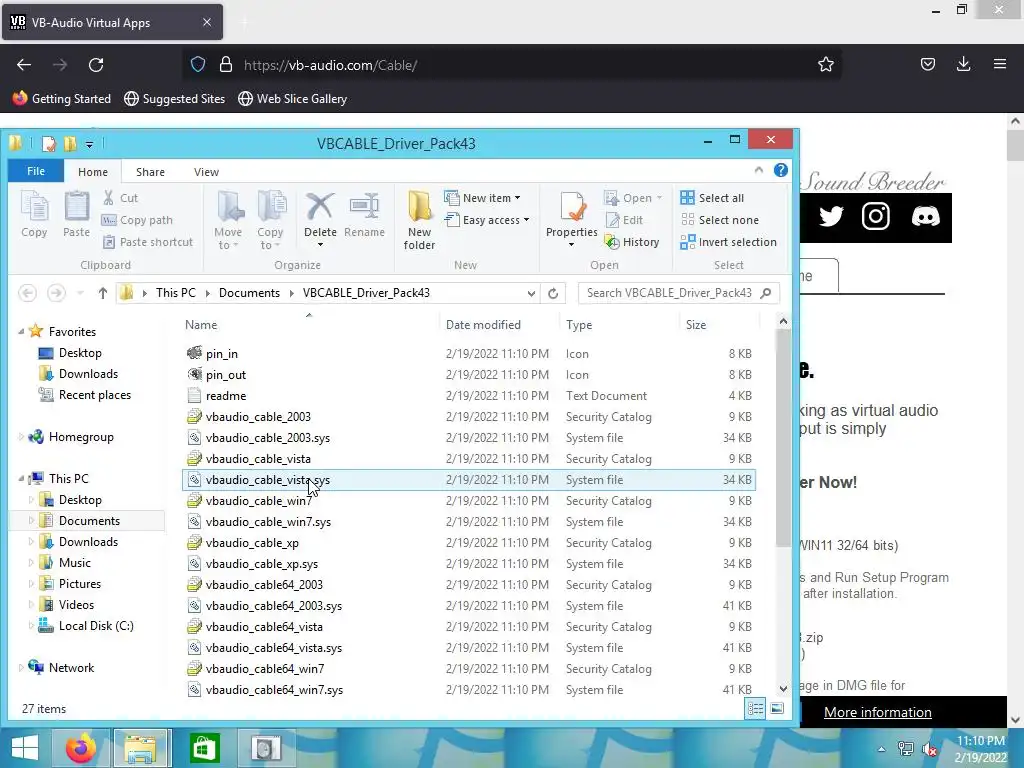Select the readme text document
Viewport: 1024px width, 768px height.
pos(469,396)
